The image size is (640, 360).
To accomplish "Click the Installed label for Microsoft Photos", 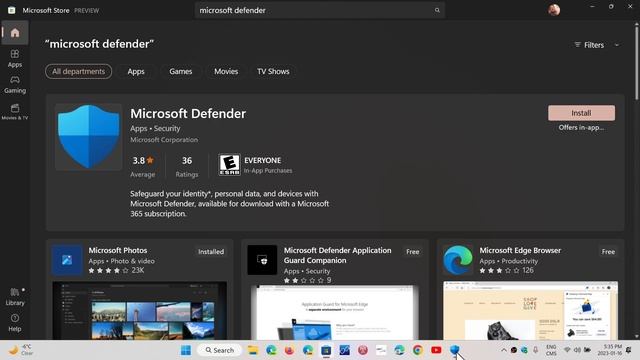I will 211,252.
